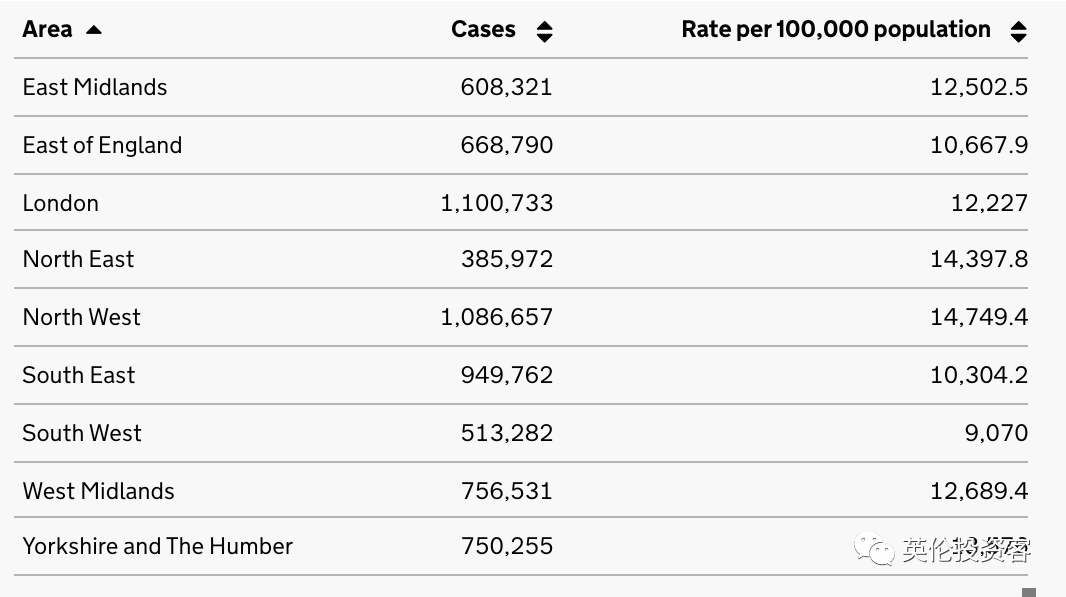Select the East of England area cell
1066x597 pixels.
click(102, 145)
